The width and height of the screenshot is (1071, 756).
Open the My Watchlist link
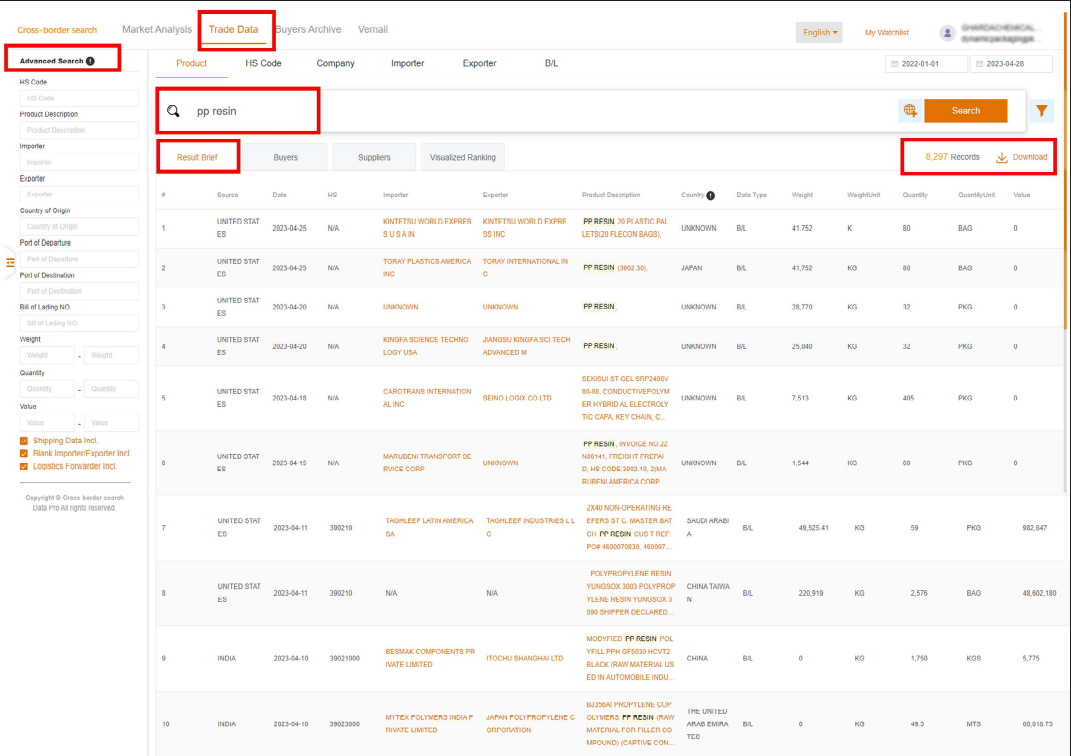pos(886,33)
